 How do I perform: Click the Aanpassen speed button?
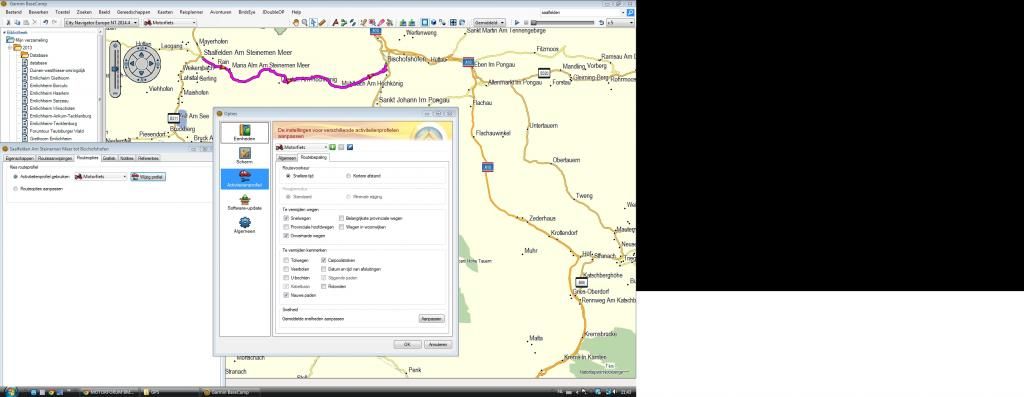point(431,319)
